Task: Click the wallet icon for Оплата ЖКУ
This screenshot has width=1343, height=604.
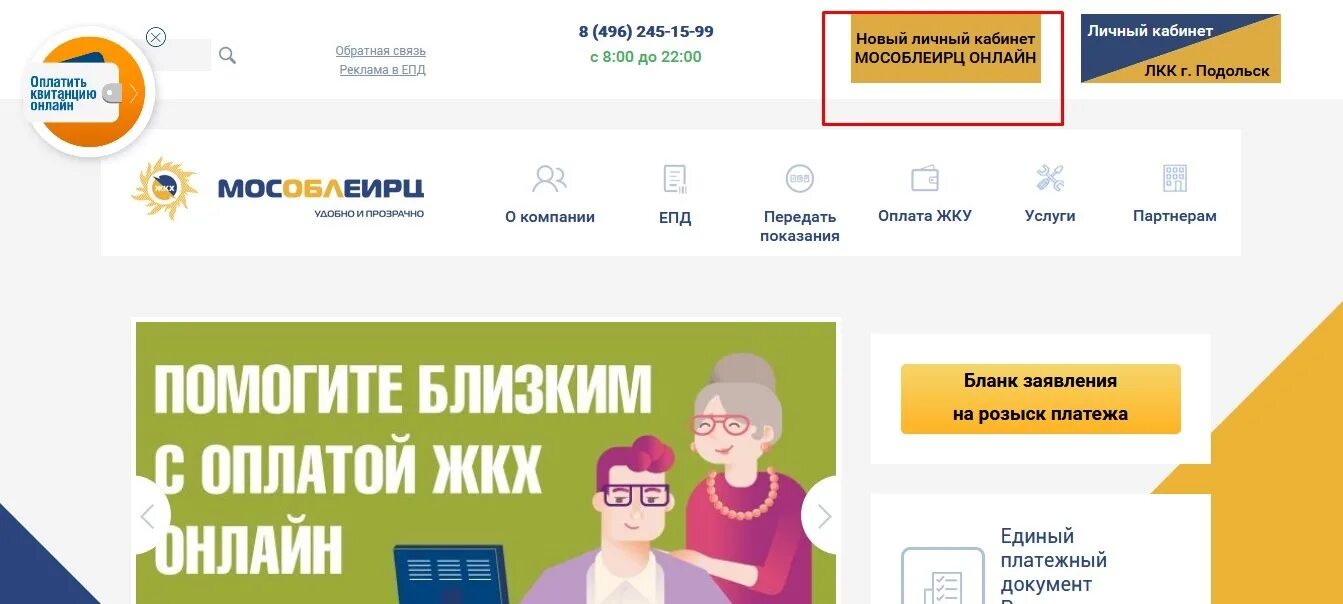Action: pyautogui.click(x=925, y=179)
